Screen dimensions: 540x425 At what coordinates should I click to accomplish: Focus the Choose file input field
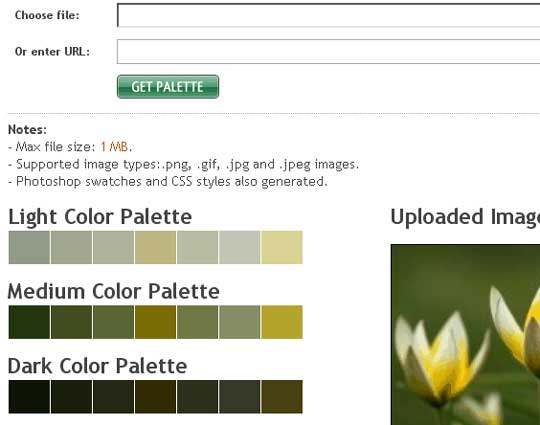click(x=329, y=15)
